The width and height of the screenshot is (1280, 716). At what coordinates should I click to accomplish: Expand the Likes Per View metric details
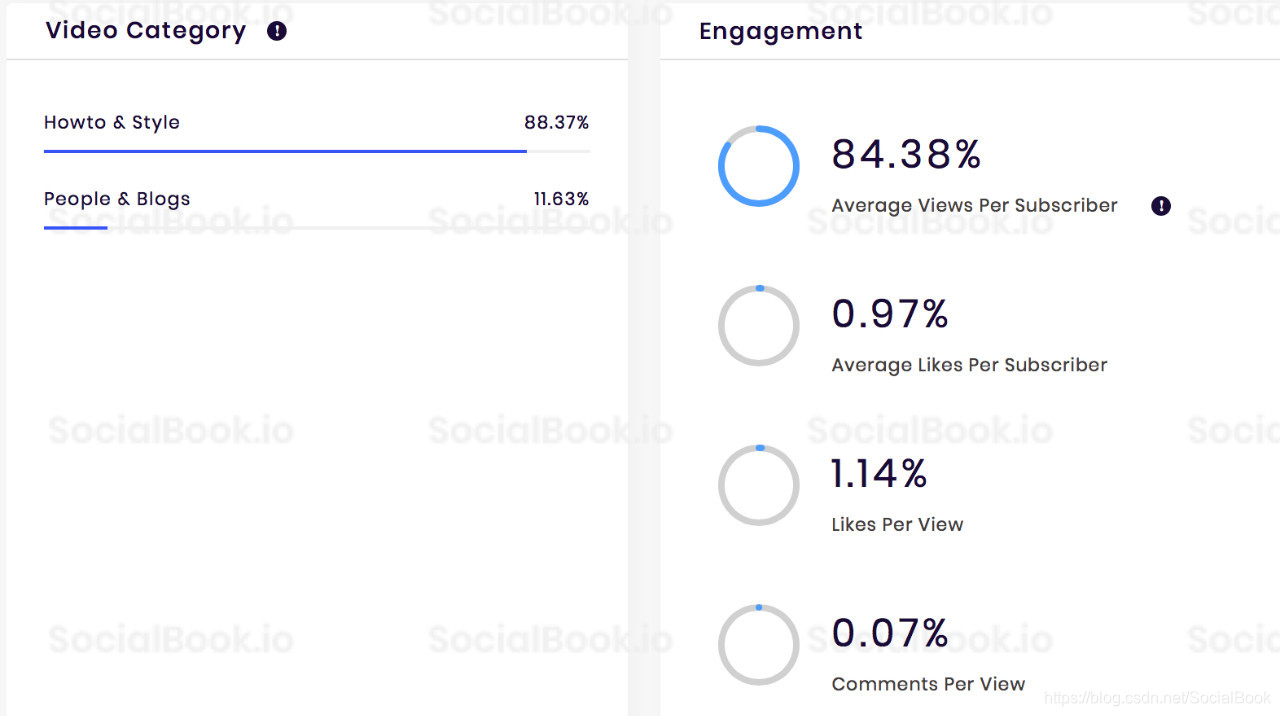coord(897,524)
